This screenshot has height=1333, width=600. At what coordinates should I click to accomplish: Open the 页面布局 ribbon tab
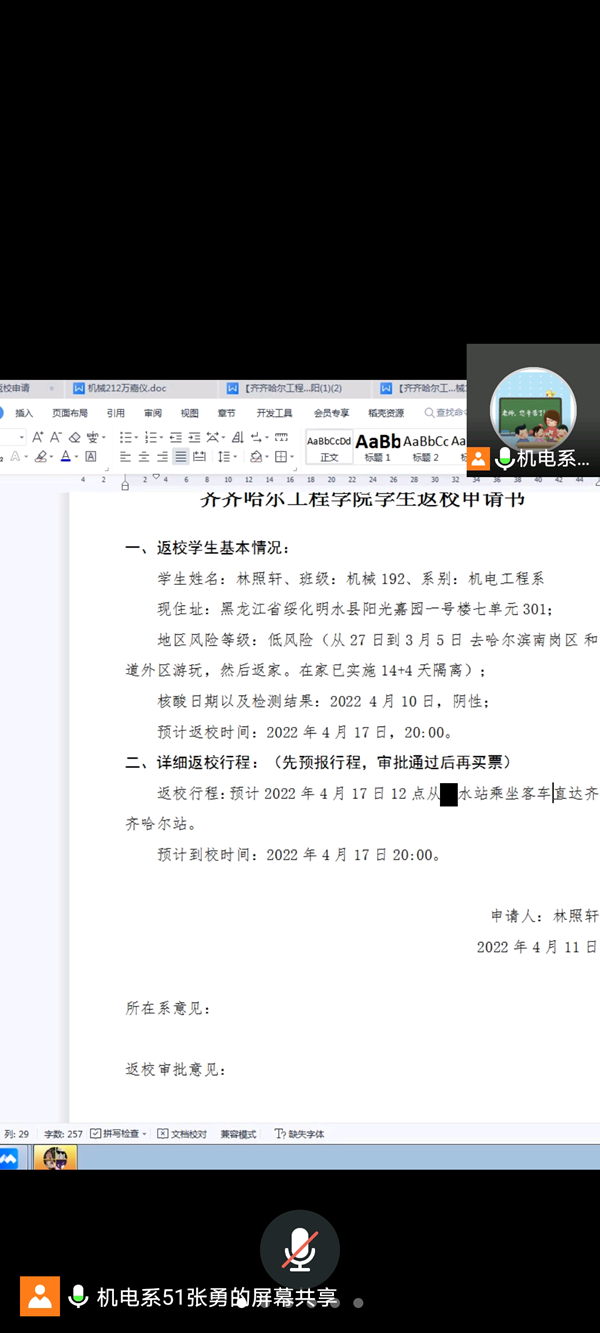tap(69, 413)
